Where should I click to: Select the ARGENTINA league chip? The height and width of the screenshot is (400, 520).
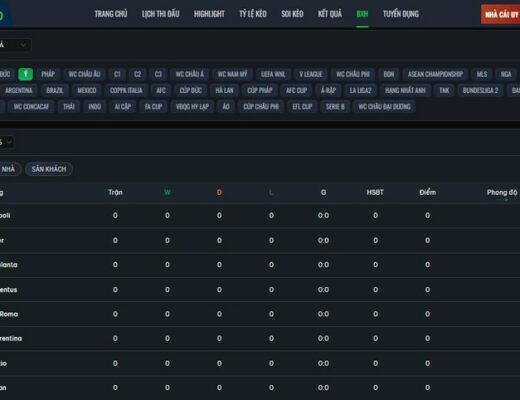pos(19,90)
